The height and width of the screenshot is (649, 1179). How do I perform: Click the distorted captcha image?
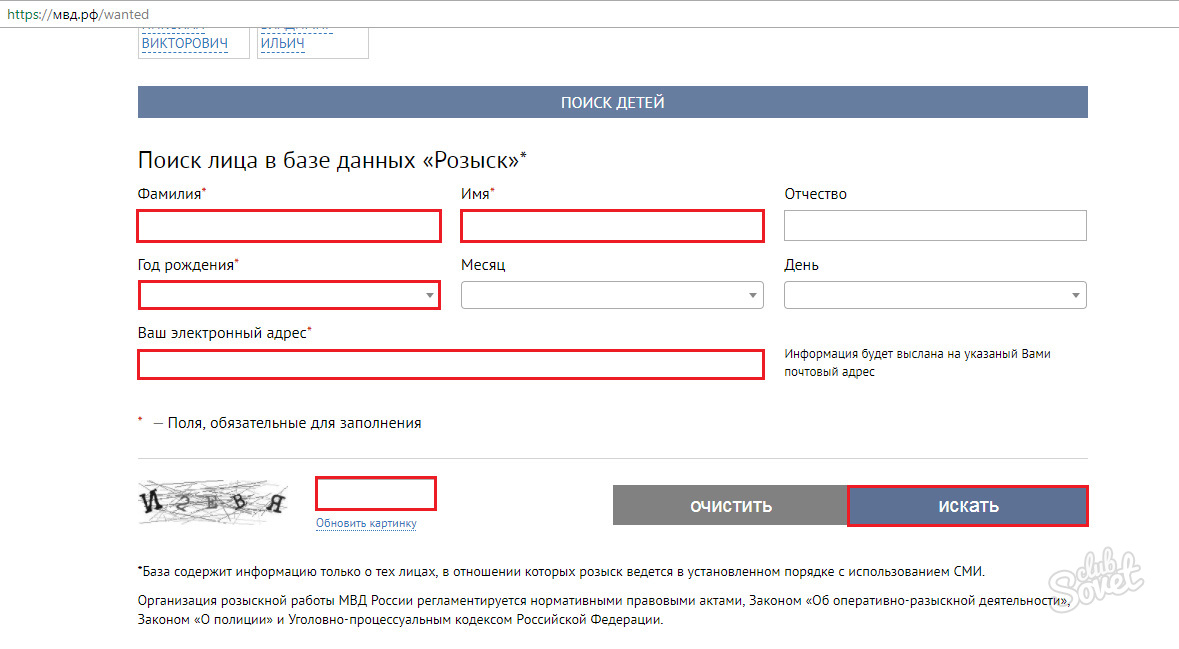(213, 504)
